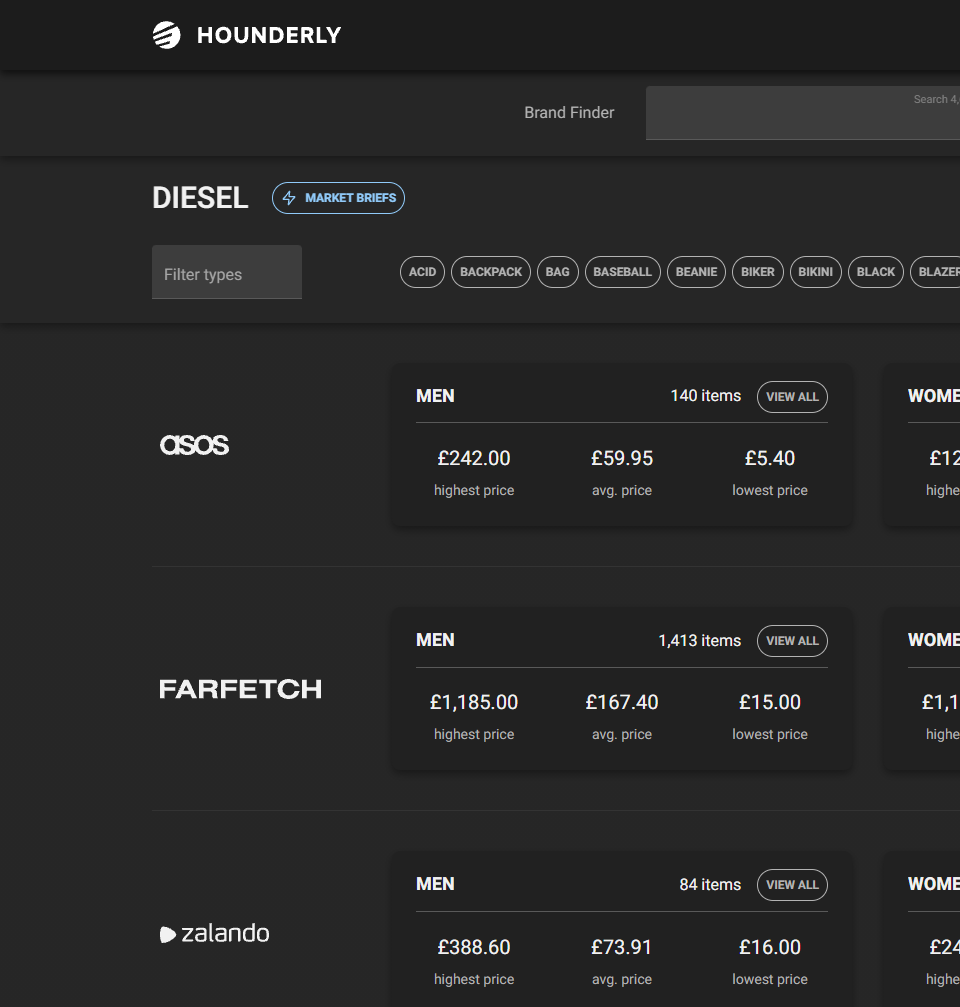
Task: Click ASOS men's average price £59.95
Action: [x=622, y=459]
